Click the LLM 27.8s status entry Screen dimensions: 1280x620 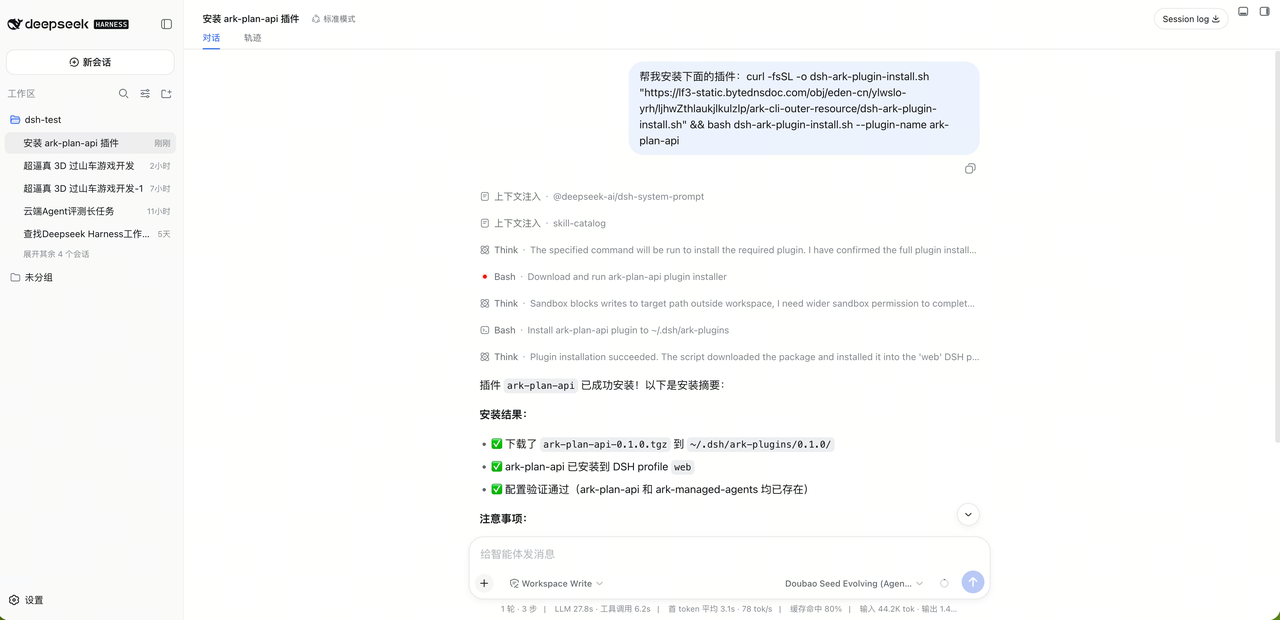(x=575, y=609)
